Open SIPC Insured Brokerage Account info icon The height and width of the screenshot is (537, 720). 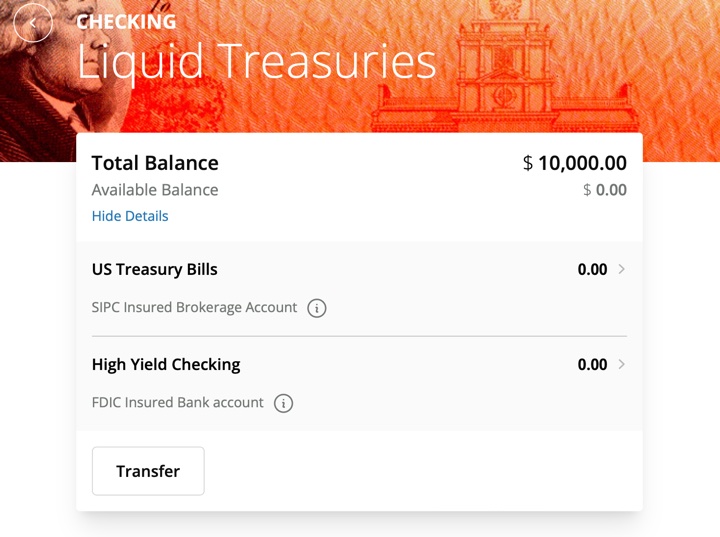(x=317, y=308)
